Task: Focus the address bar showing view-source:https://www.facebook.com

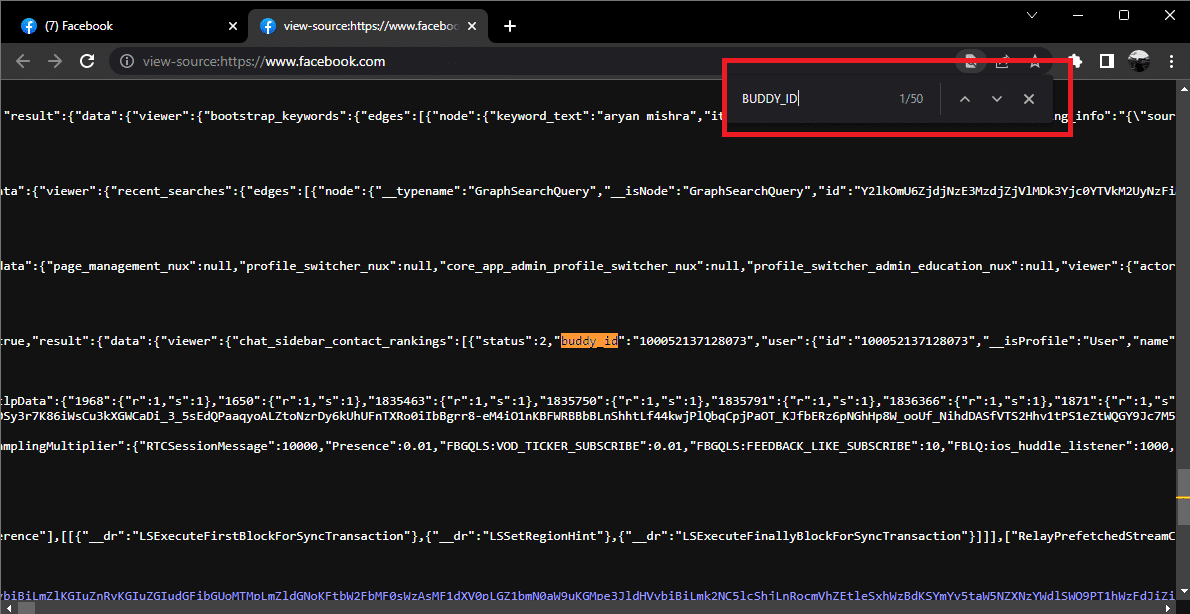Action: [531, 61]
